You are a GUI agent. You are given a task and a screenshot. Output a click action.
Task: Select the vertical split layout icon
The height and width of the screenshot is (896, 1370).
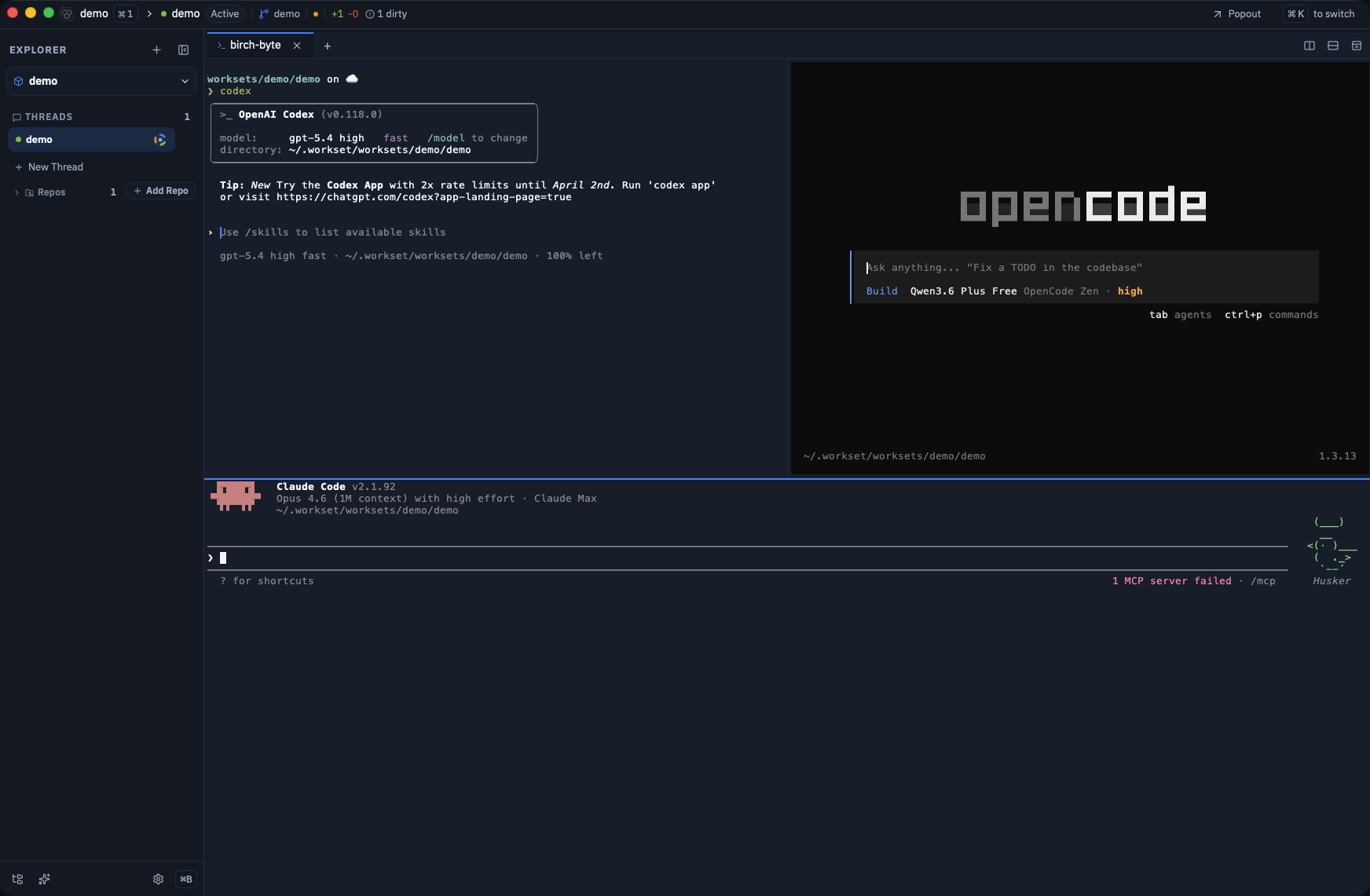1310,46
